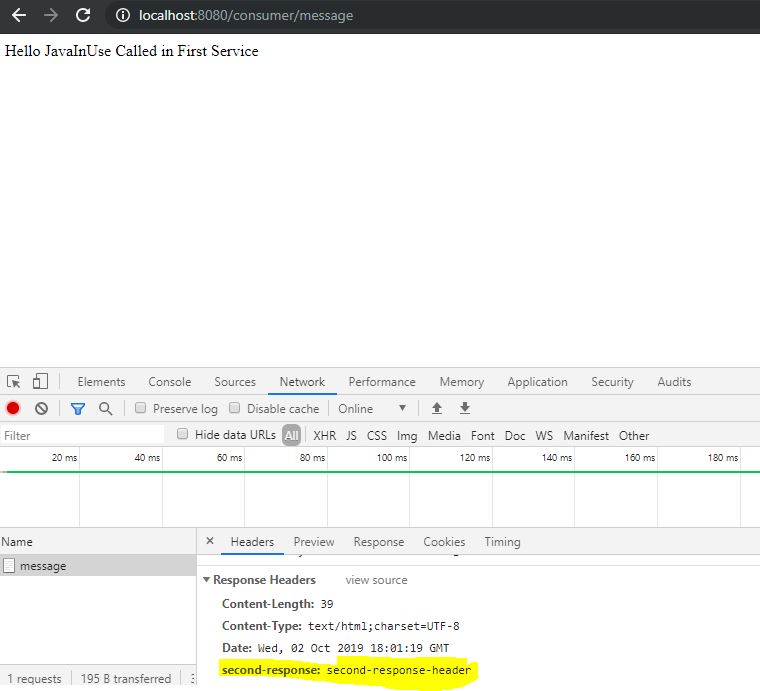This screenshot has height=691, width=760.
Task: Click the Hello JavaInUse page text
Action: click(x=131, y=51)
